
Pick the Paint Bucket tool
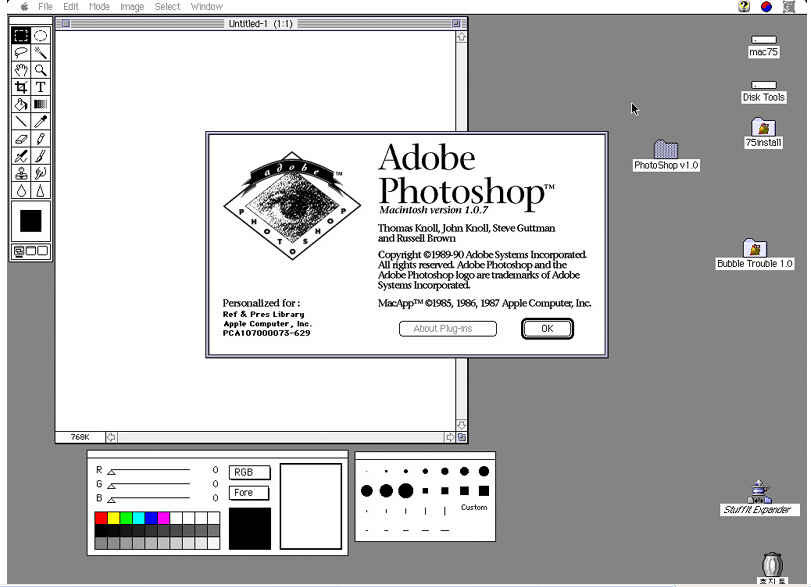[x=21, y=104]
